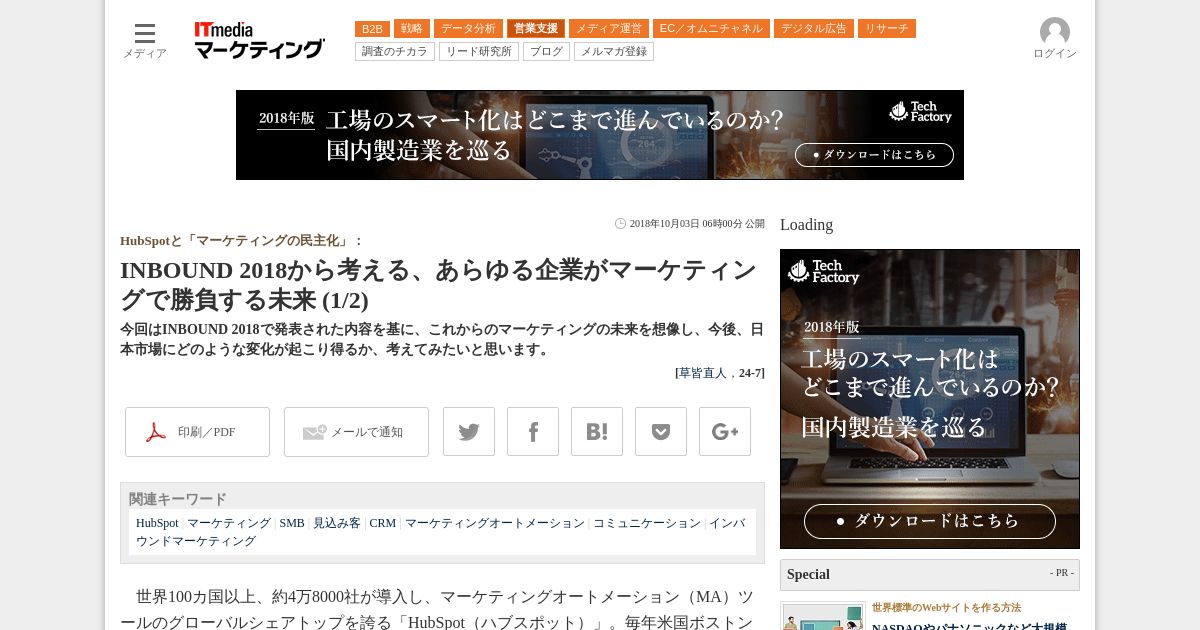Open the 24-7 author company link
This screenshot has width=1200, height=630.
tap(750, 373)
